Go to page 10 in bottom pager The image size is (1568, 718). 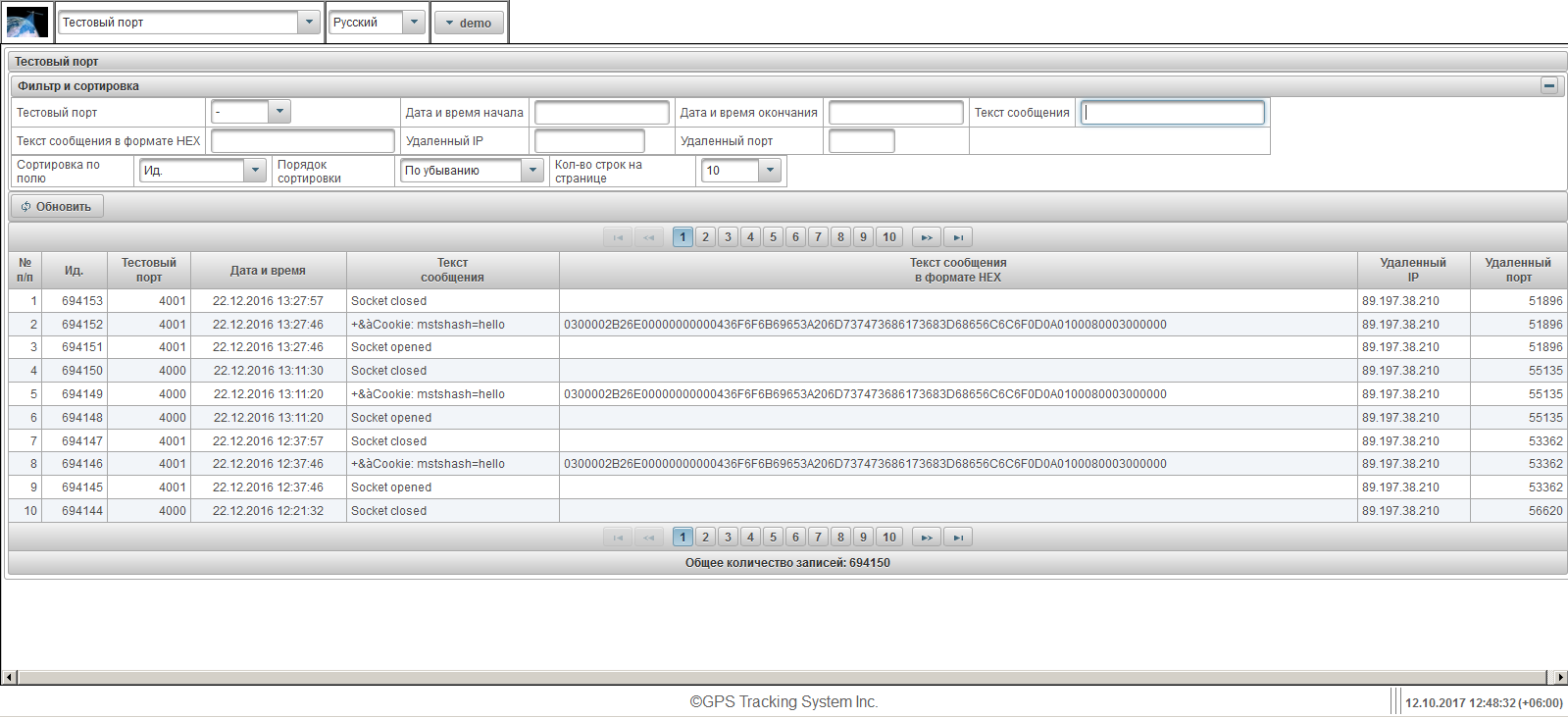[888, 538]
